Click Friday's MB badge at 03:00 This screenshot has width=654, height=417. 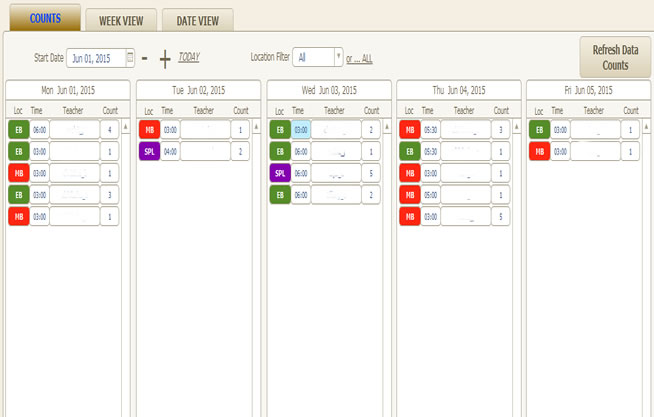click(x=540, y=151)
